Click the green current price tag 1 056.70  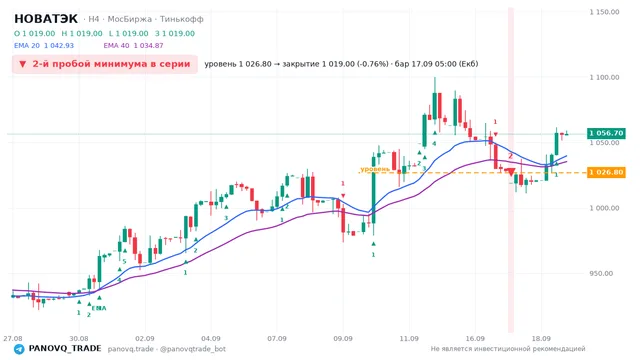click(x=606, y=133)
